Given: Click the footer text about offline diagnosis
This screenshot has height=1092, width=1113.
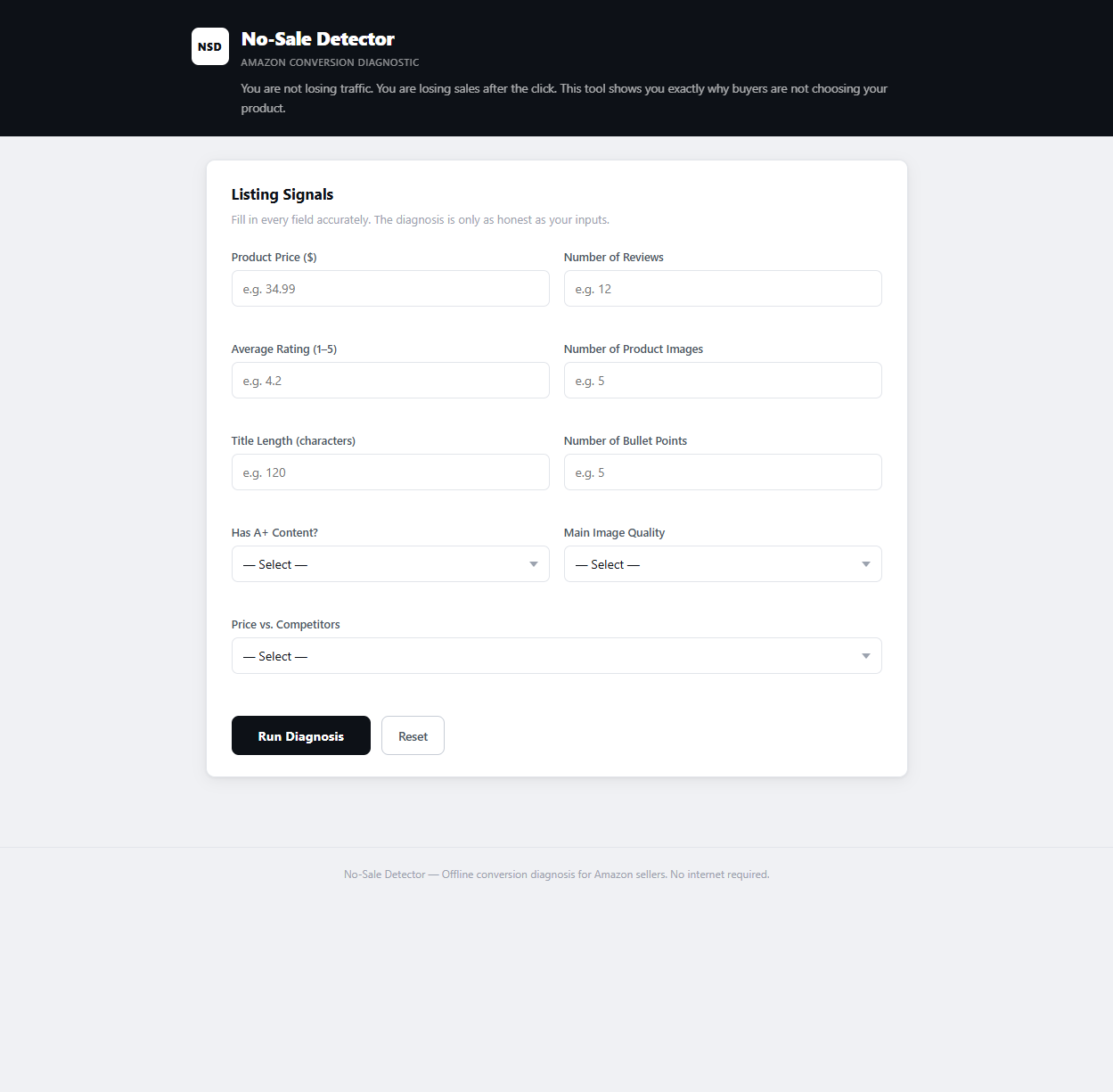Looking at the screenshot, I should click(556, 874).
